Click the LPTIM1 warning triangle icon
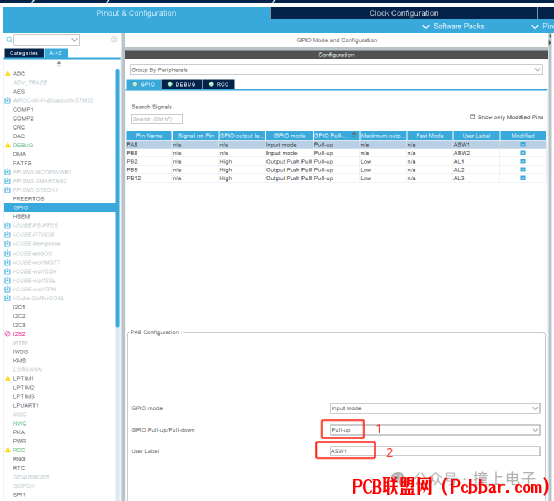Image resolution: width=554 pixels, height=501 pixels. tap(8, 378)
